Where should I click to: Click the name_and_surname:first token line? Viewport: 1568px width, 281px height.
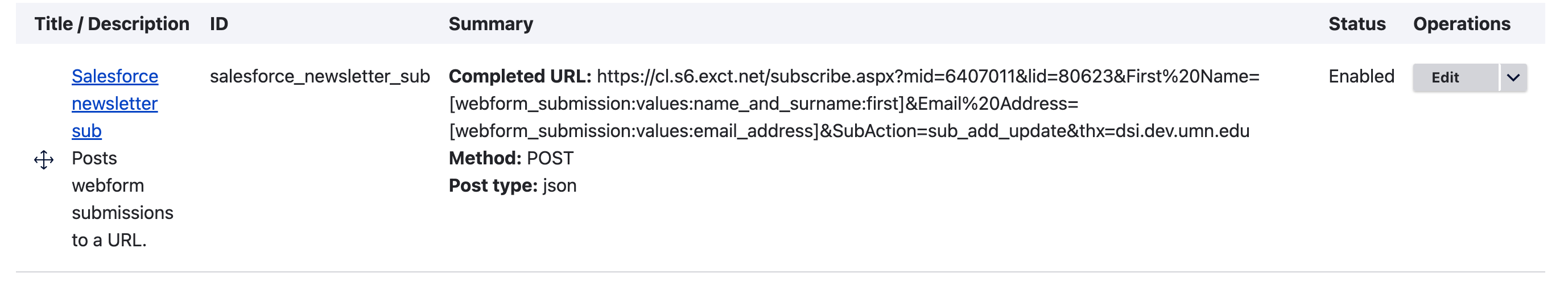[x=763, y=104]
